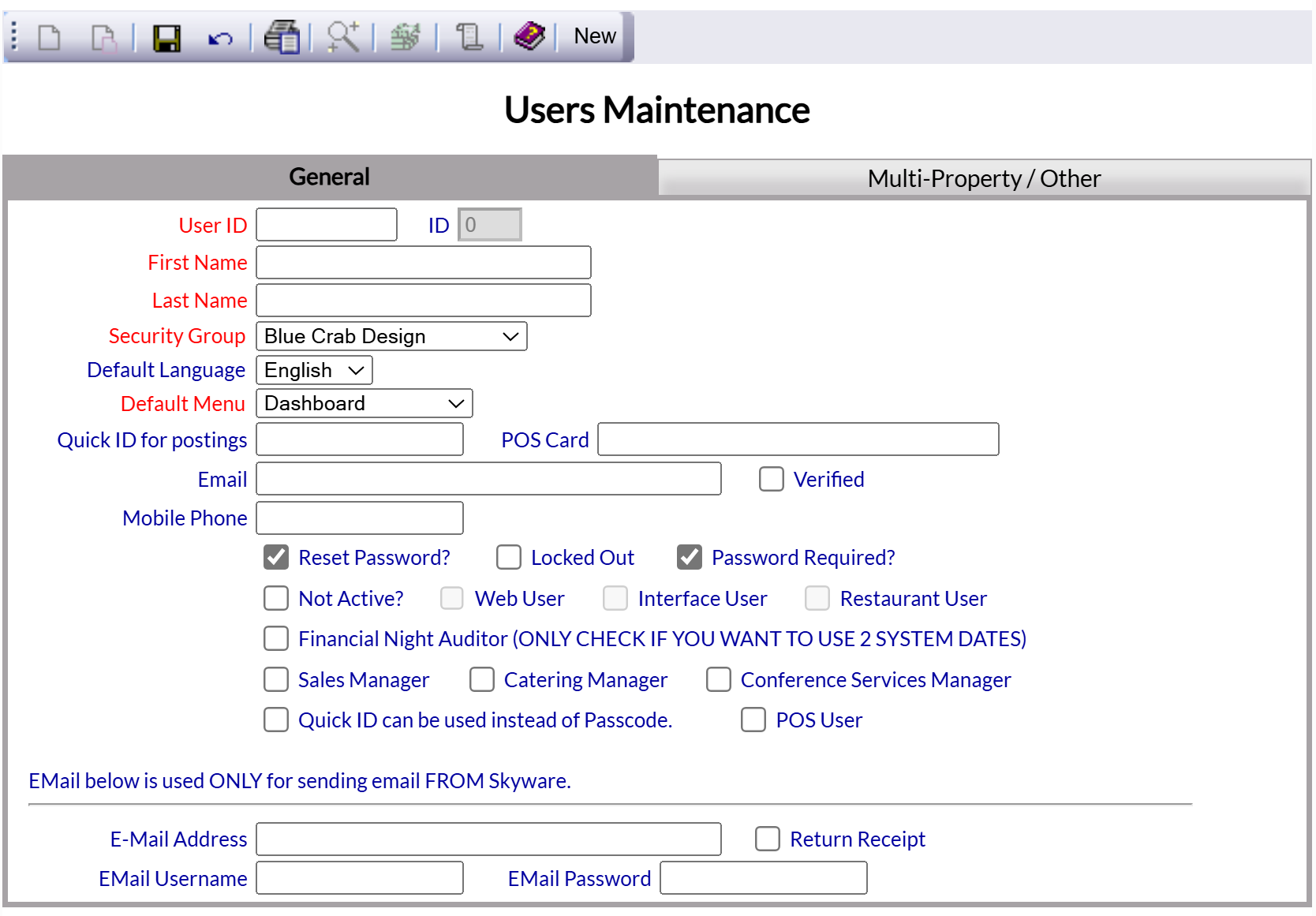Check the Web User checkbox

pyautogui.click(x=452, y=598)
